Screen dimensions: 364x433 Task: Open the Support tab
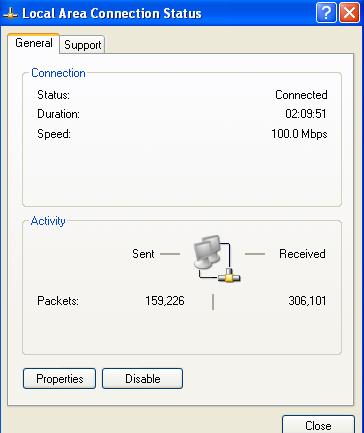tap(82, 45)
